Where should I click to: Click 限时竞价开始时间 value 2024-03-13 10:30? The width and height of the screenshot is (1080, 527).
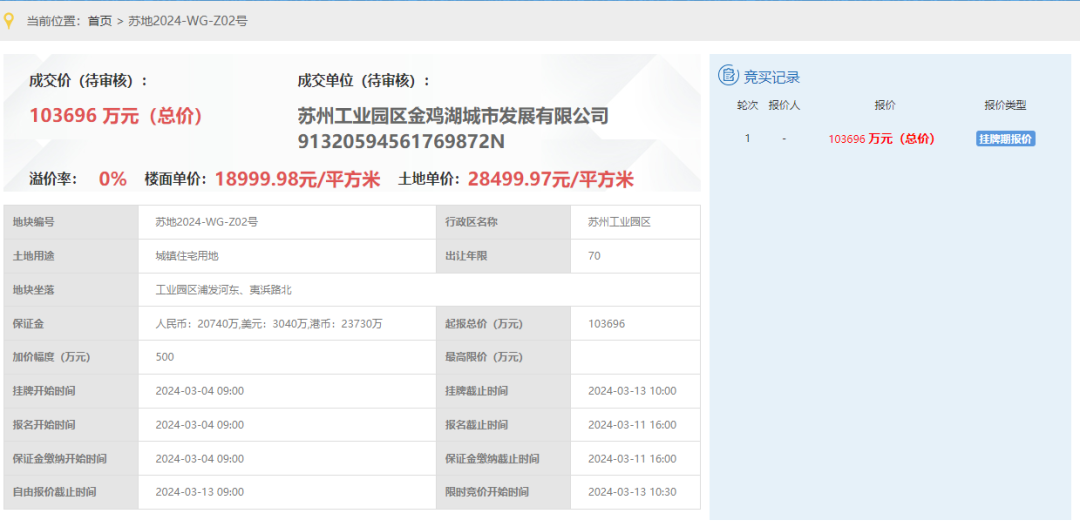coord(632,492)
